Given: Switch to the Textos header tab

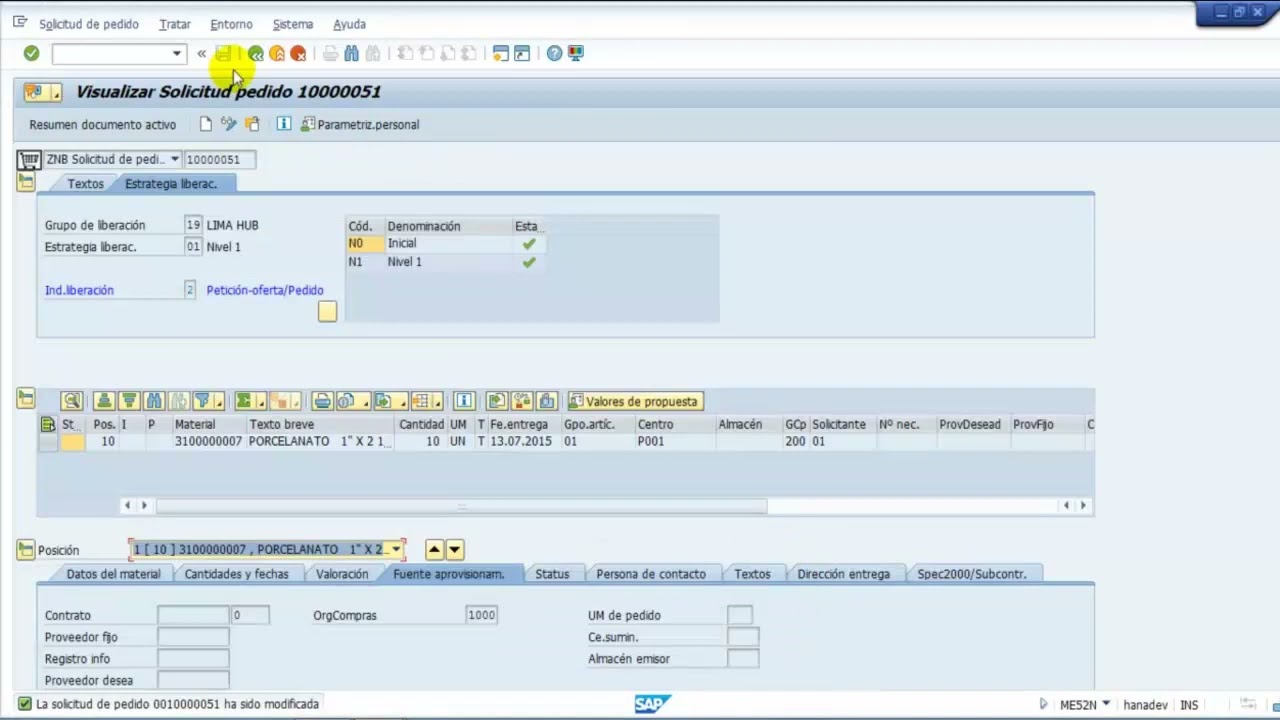Looking at the screenshot, I should pos(85,184).
